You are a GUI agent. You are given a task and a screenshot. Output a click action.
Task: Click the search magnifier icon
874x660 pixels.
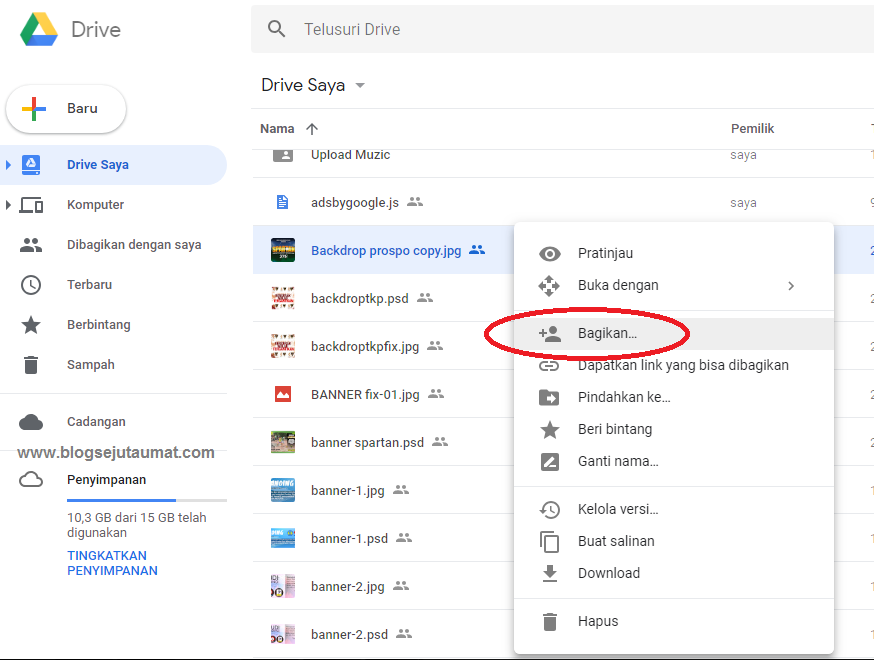277,29
